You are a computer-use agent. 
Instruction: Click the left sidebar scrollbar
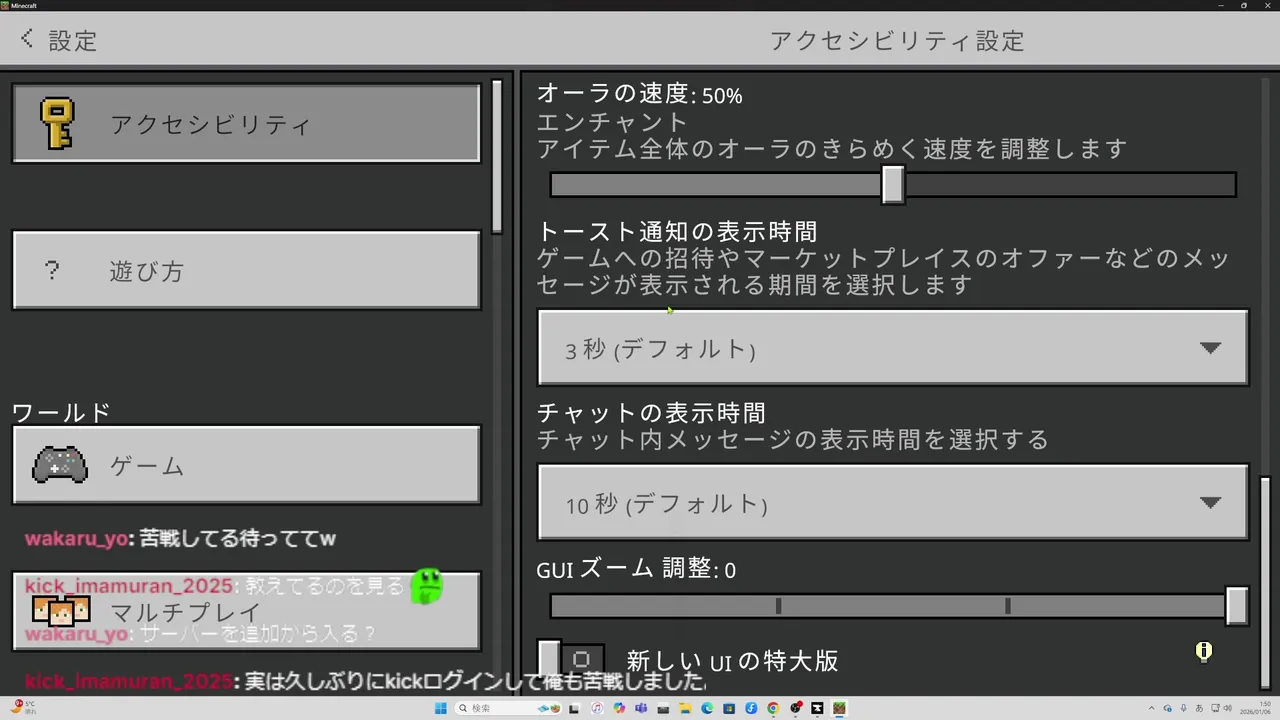point(497,157)
